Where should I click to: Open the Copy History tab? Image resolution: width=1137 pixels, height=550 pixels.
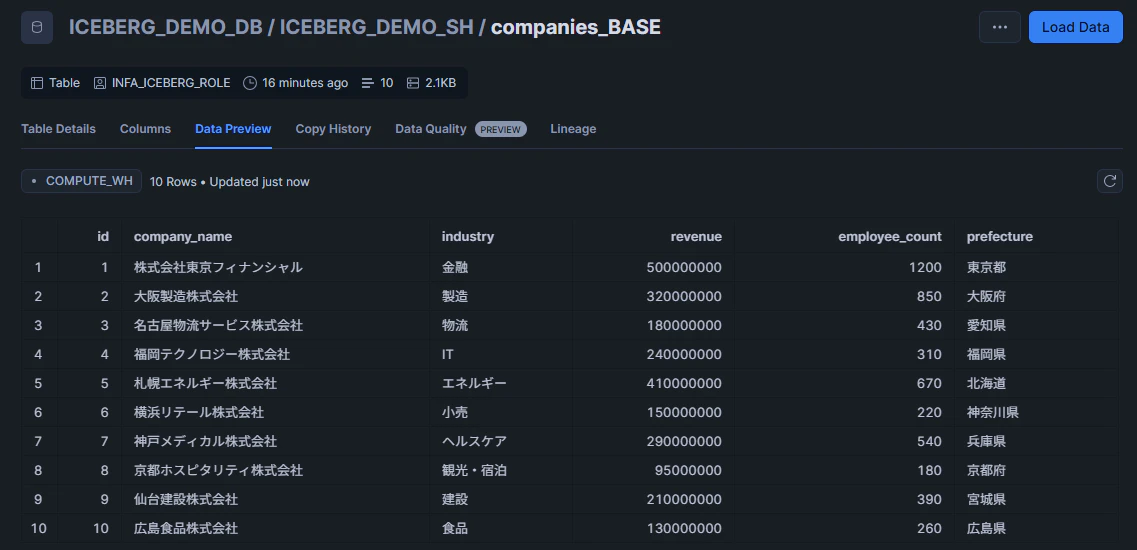(333, 128)
